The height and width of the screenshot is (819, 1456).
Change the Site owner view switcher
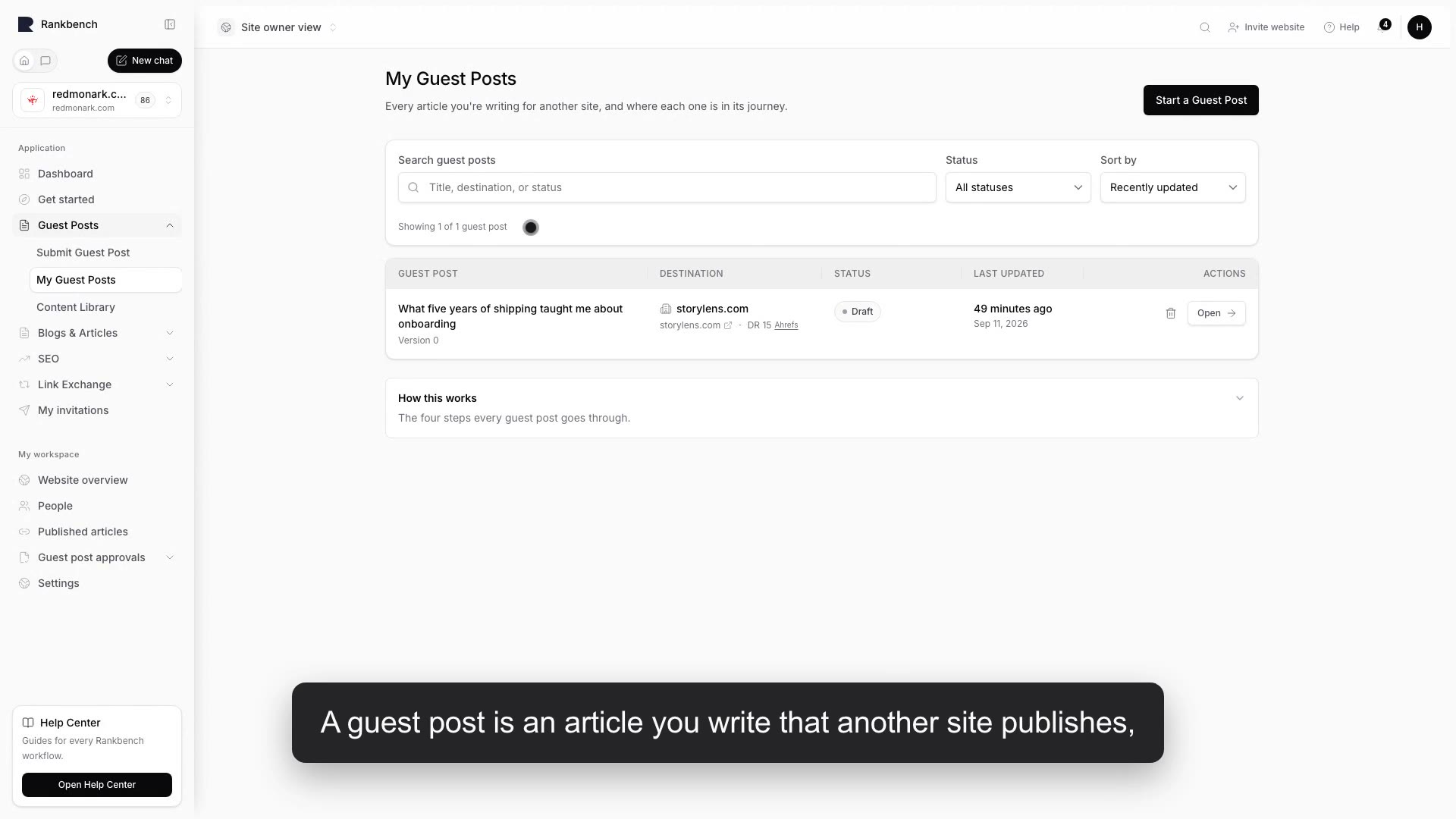pos(278,27)
